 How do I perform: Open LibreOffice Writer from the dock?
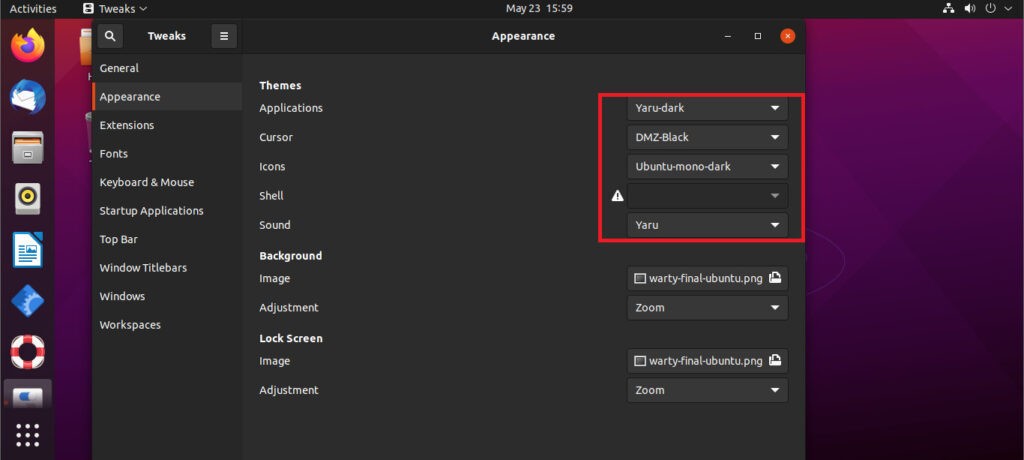(x=27, y=250)
